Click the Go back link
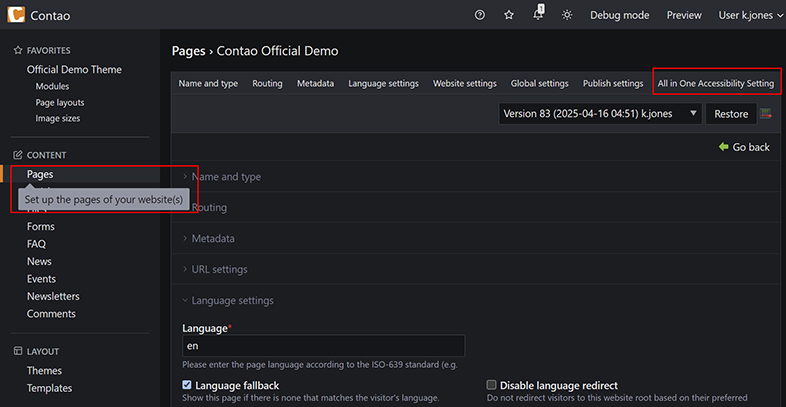Image resolution: width=786 pixels, height=407 pixels. coord(750,147)
